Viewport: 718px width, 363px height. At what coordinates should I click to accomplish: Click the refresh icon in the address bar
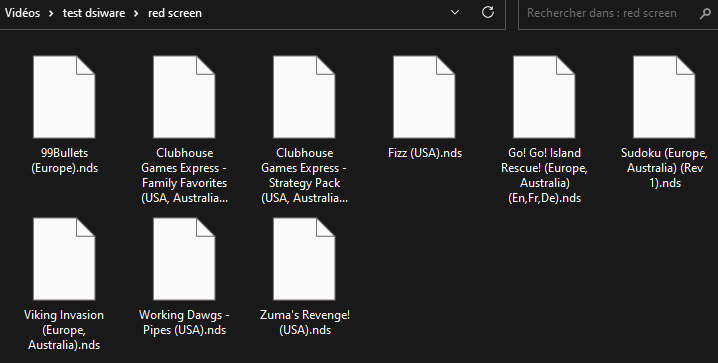click(488, 12)
